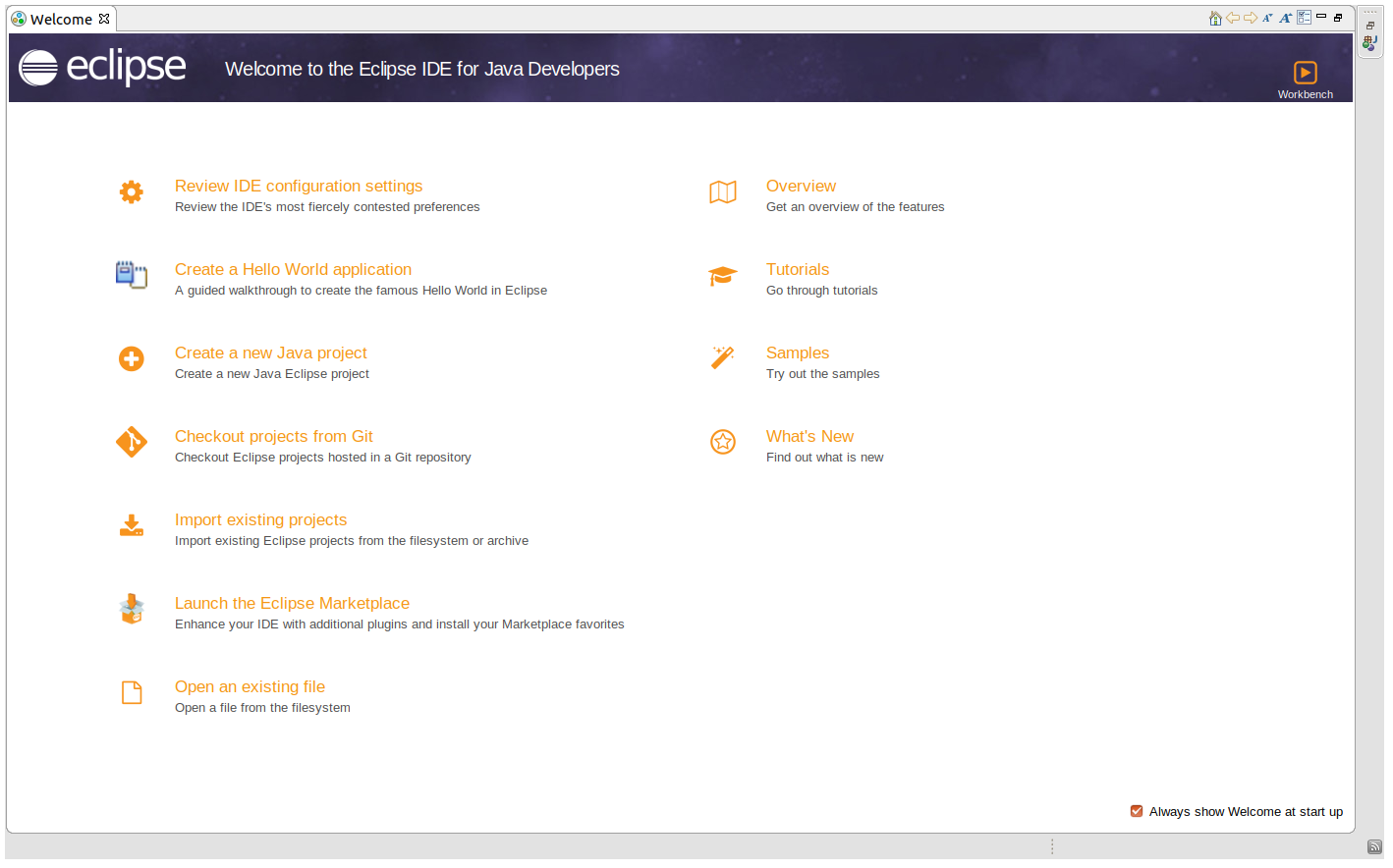This screenshot has height=868, width=1393.
Task: Click the Eclipse Marketplace box icon
Action: [x=132, y=609]
